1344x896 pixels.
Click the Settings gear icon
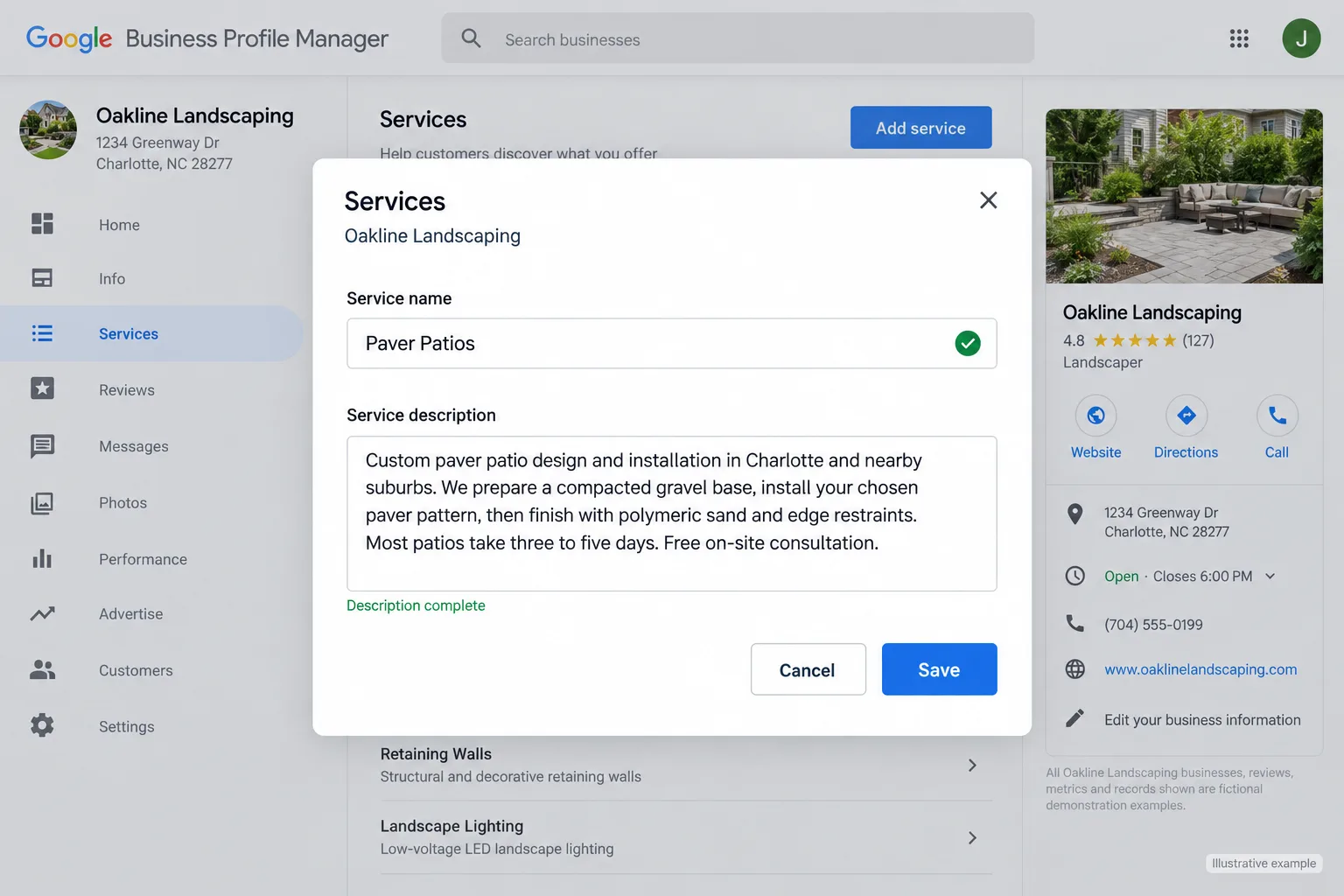point(42,725)
